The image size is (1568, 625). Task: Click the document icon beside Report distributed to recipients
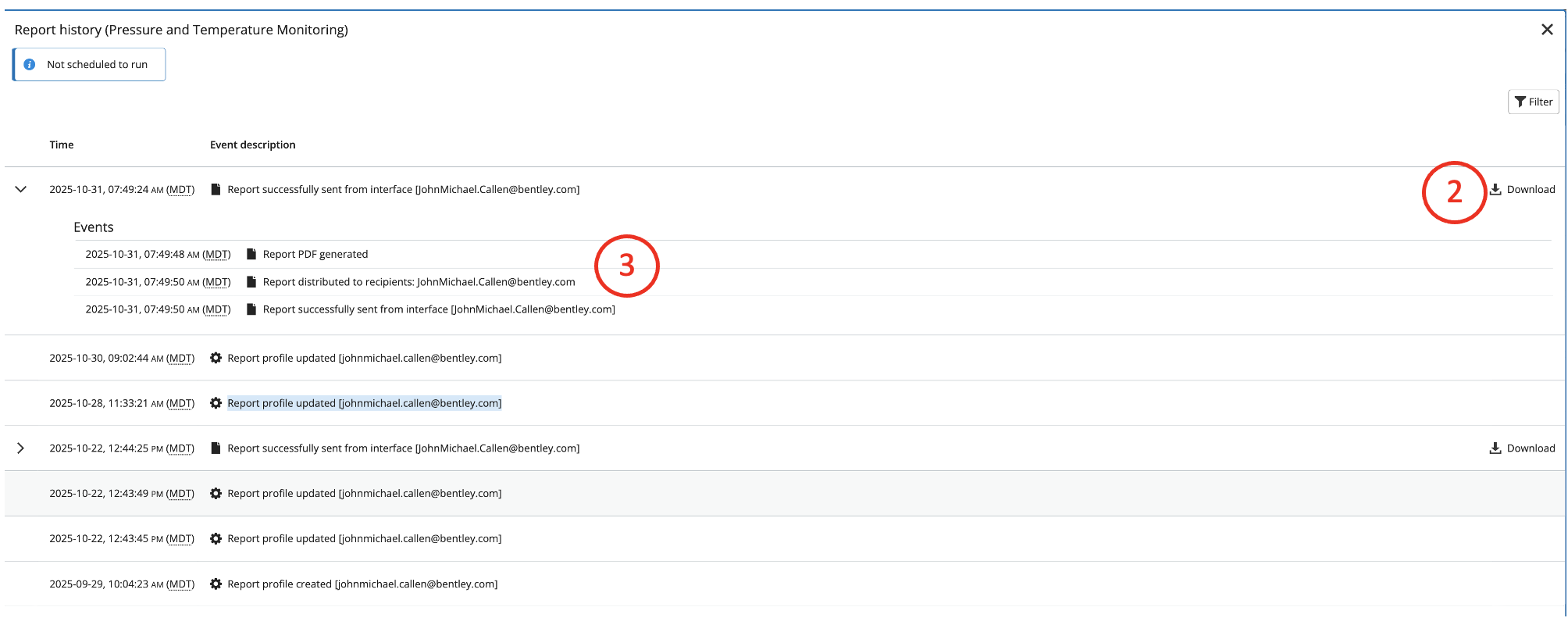pyautogui.click(x=251, y=282)
